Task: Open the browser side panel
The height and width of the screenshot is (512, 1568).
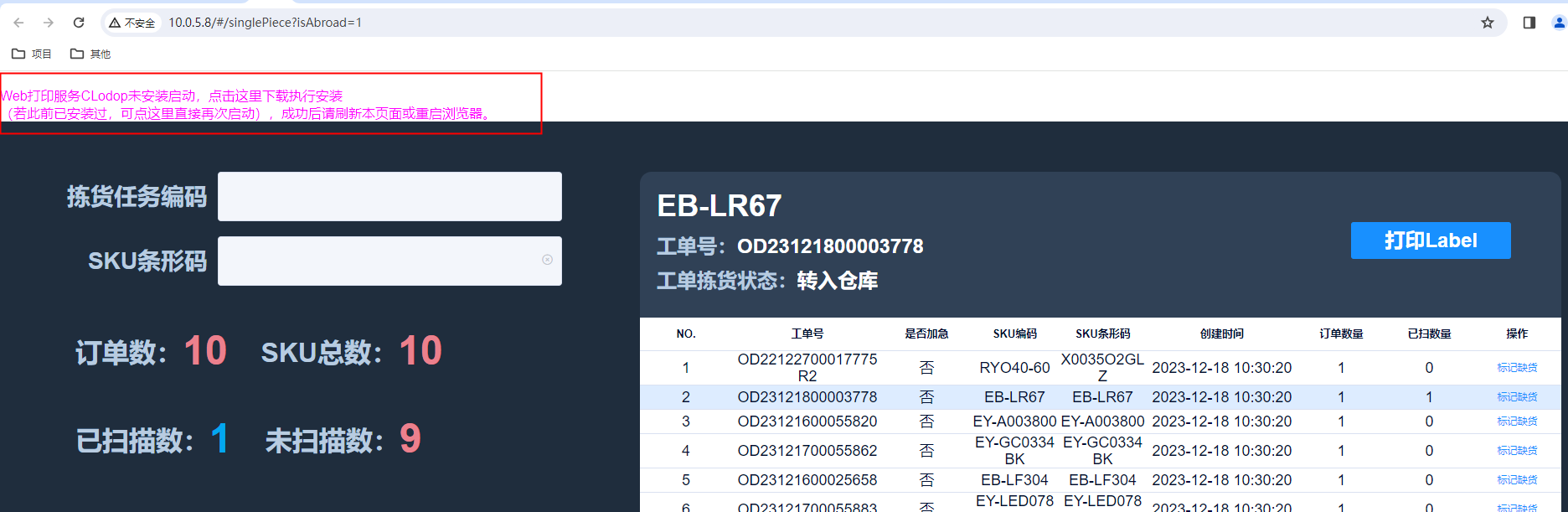Action: [x=1529, y=23]
